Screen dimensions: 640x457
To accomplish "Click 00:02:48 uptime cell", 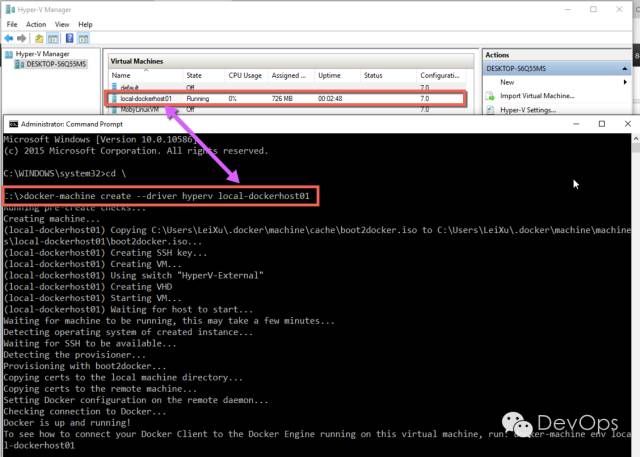I will 330,99.
